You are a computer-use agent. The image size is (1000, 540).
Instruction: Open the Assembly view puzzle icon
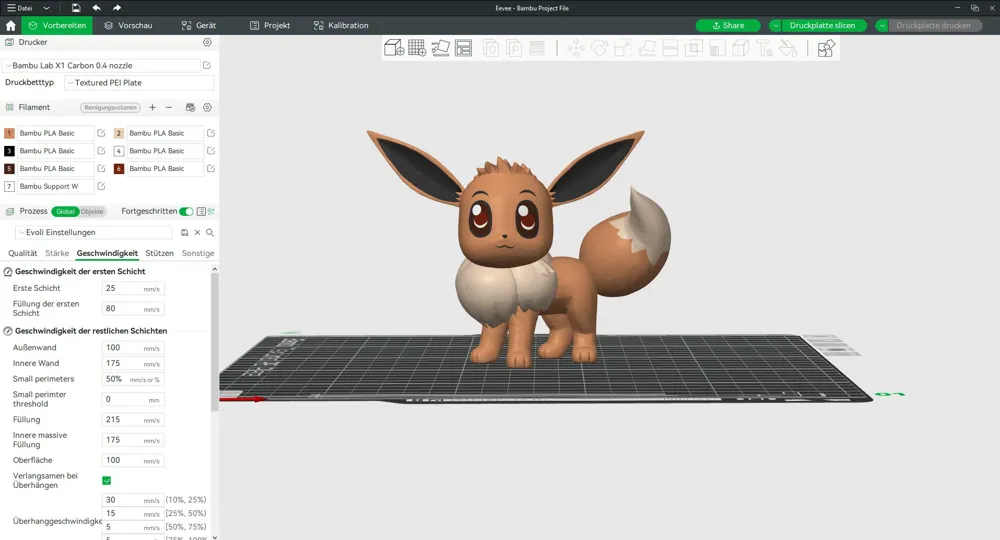826,48
